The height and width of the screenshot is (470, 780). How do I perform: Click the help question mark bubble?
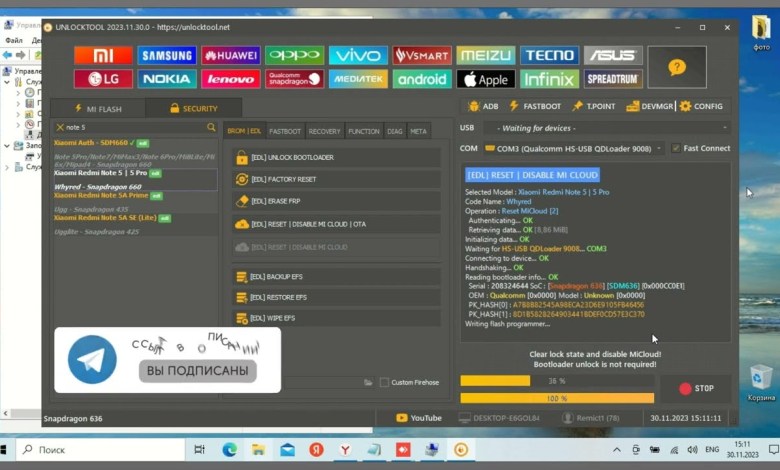pyautogui.click(x=677, y=67)
